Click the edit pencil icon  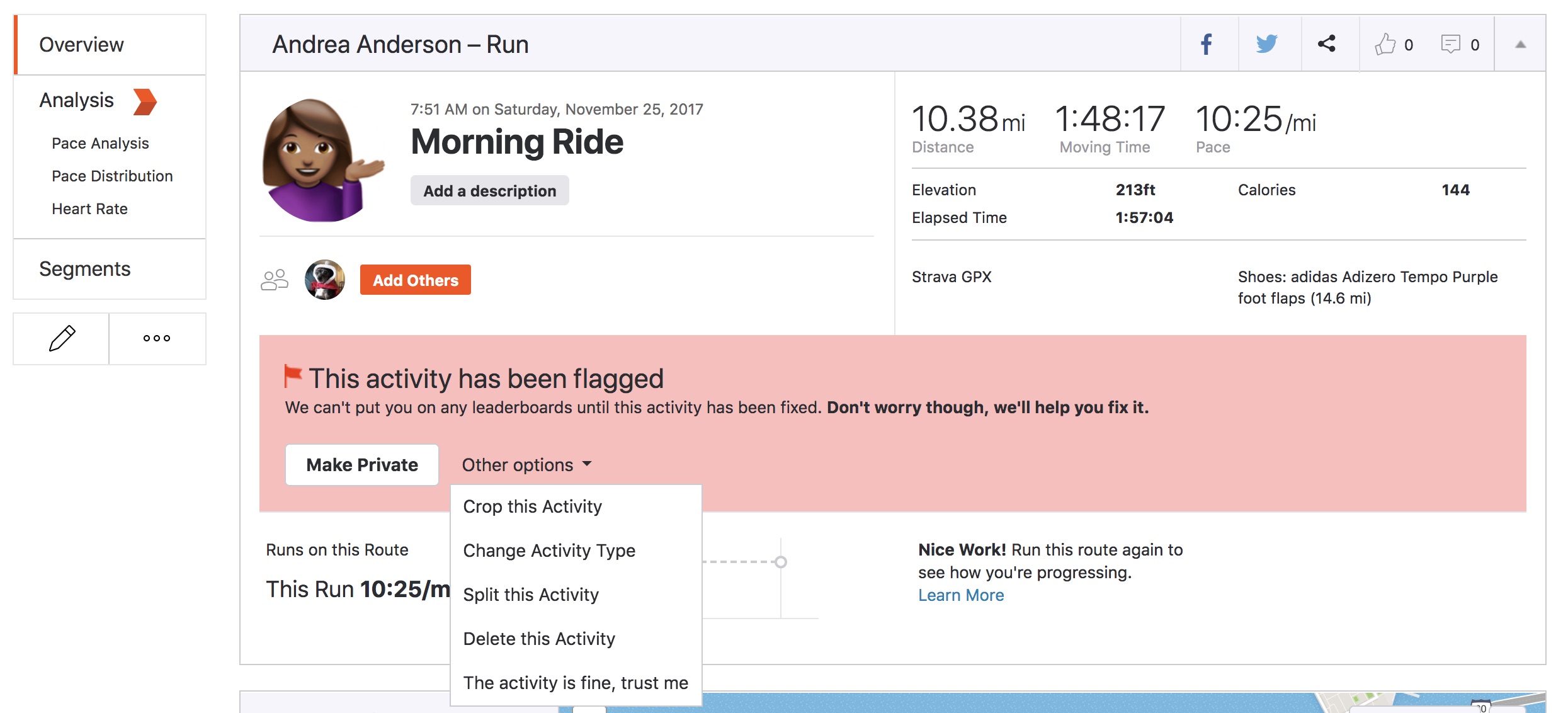(x=63, y=338)
